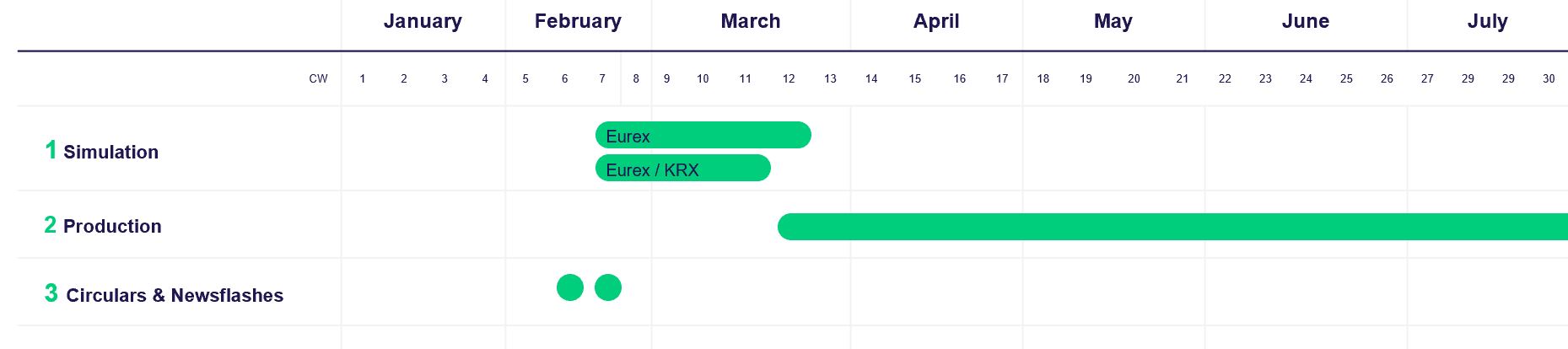
Task: Click the June month header
Action: tap(1305, 22)
